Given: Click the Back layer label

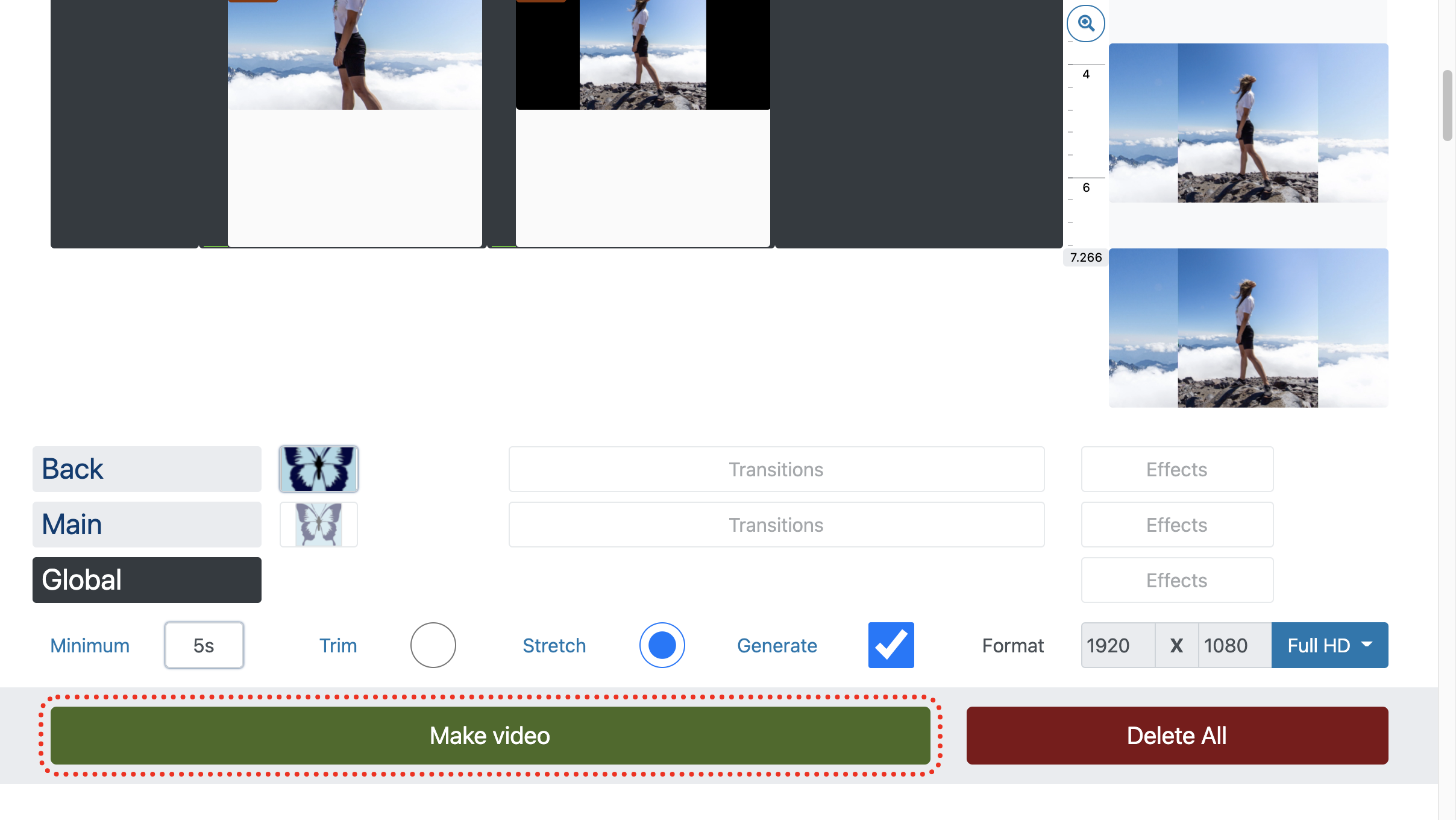Looking at the screenshot, I should pos(147,469).
